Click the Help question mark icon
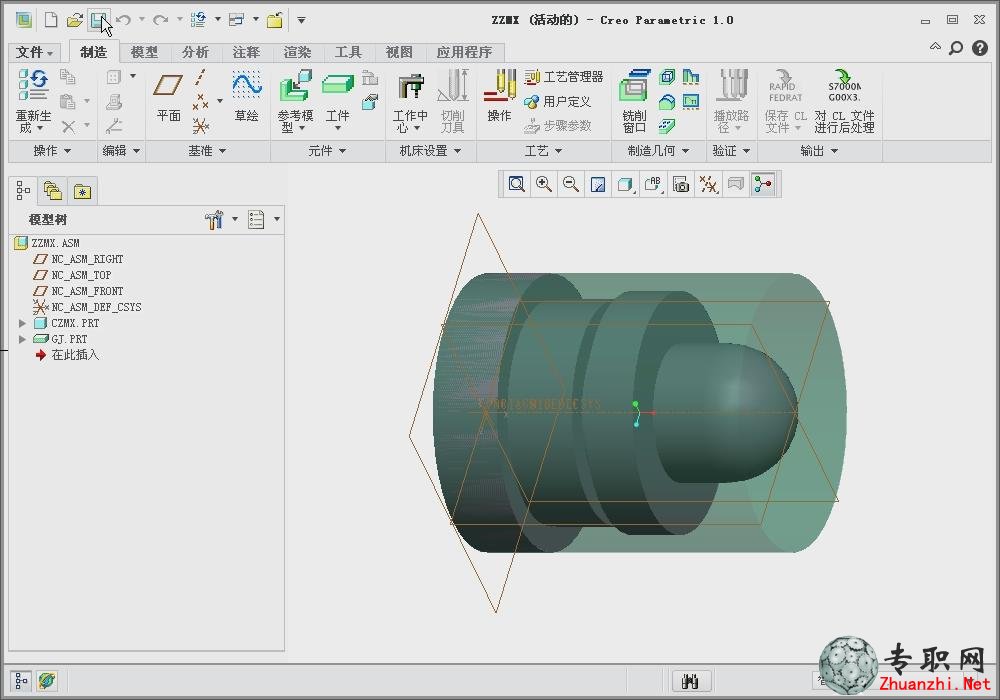Screen dimensions: 1000x700 [x=980, y=48]
